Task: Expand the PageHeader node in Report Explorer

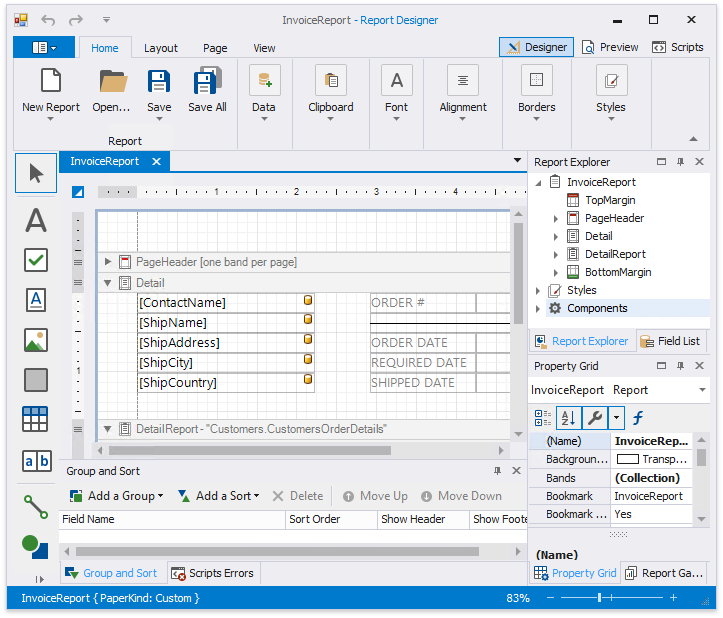Action: coord(557,218)
